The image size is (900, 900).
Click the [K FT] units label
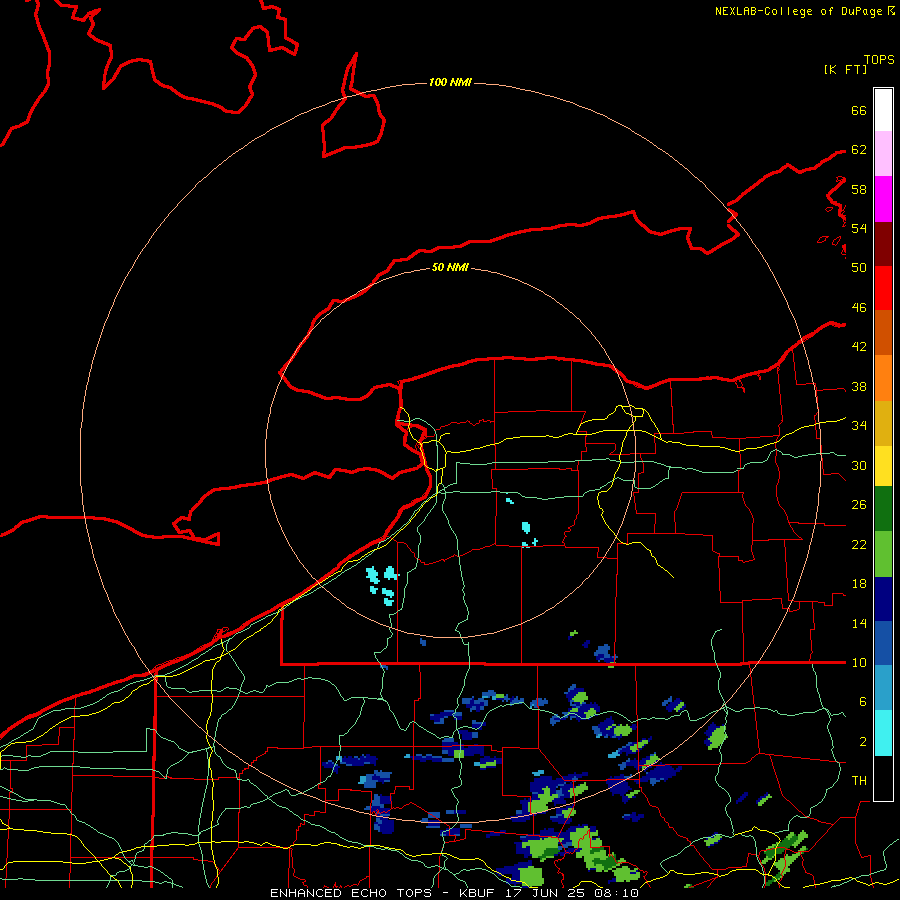pyautogui.click(x=845, y=69)
